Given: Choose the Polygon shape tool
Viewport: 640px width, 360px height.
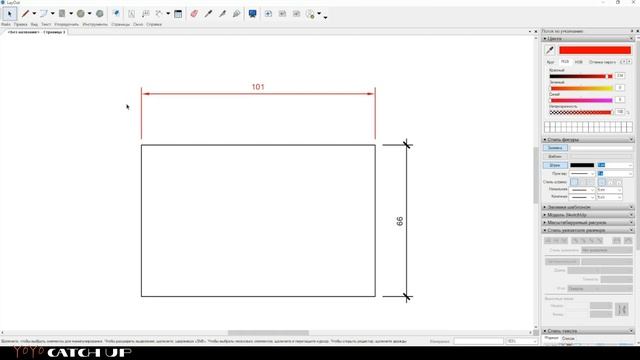Looking at the screenshot, I should click(x=100, y=14).
